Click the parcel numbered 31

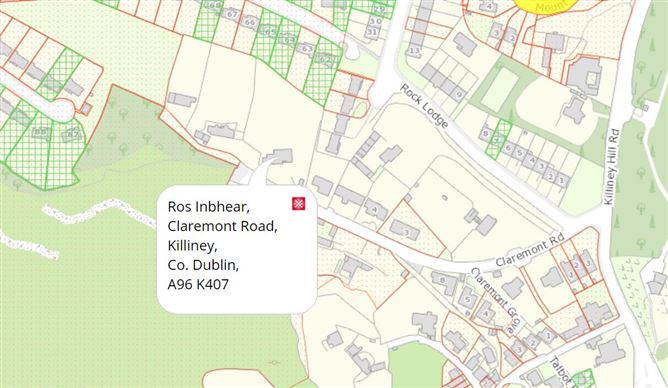(x=373, y=32)
